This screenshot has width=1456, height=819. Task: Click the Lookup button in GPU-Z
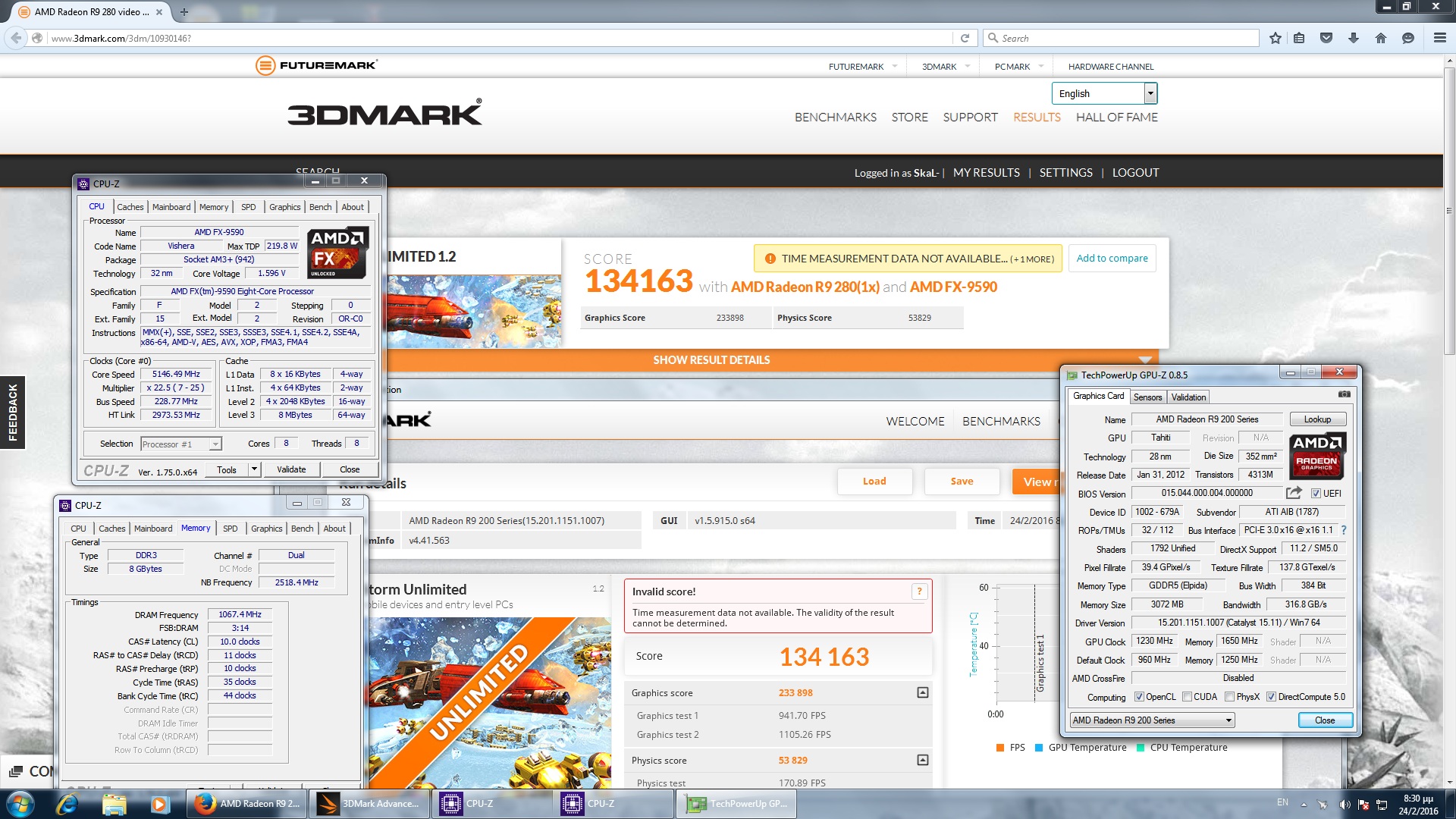(x=1317, y=419)
